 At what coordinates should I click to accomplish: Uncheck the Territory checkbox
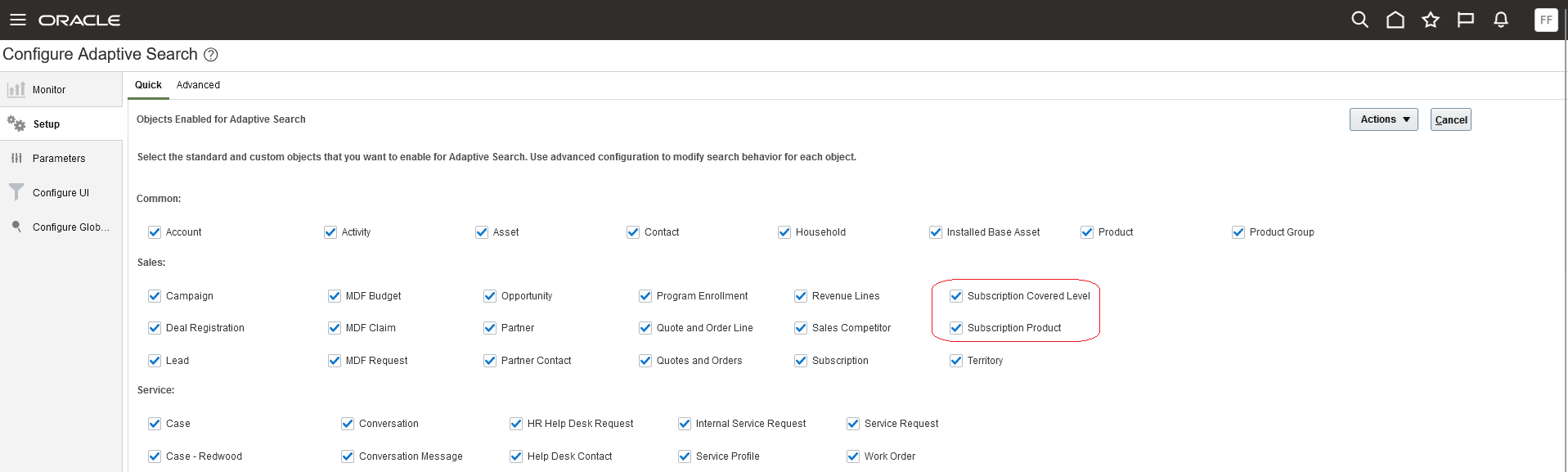click(x=956, y=361)
